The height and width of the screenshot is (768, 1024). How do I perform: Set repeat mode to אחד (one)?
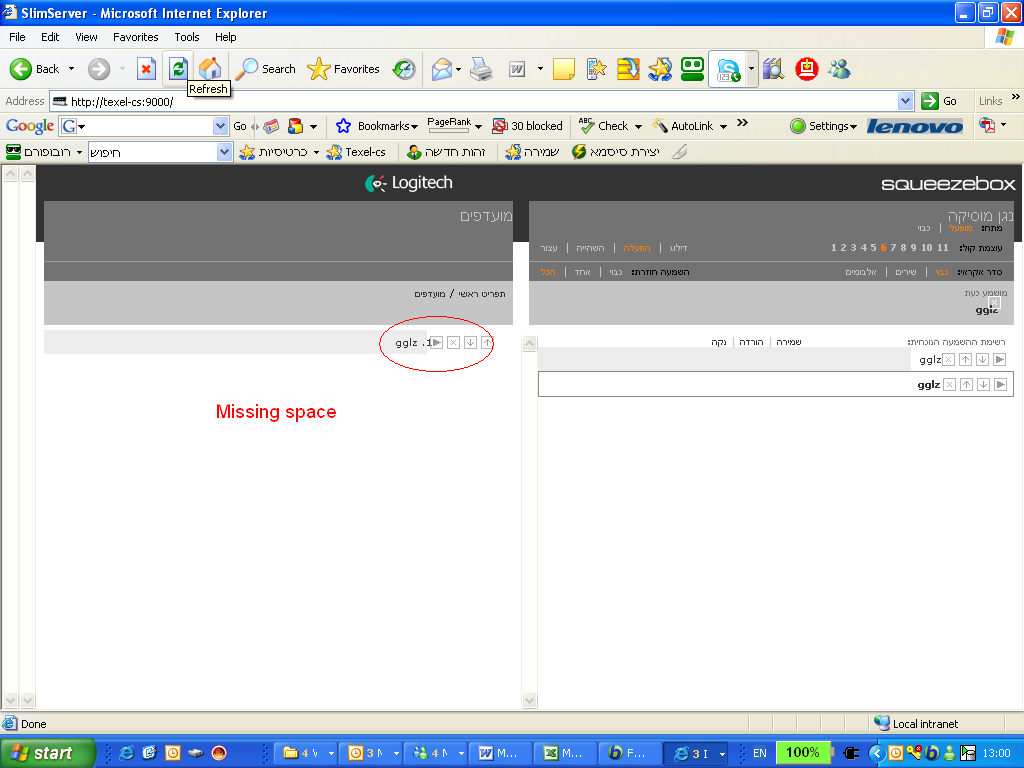pos(582,272)
